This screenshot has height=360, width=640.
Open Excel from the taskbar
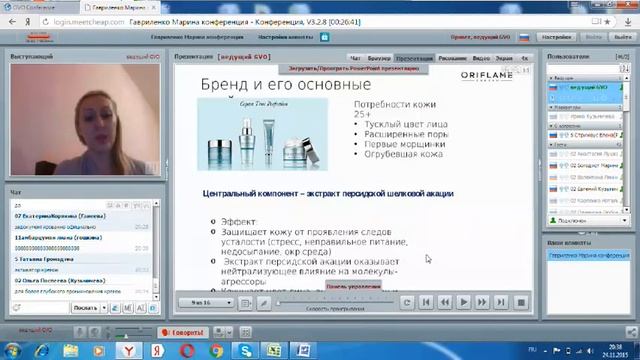[273, 351]
